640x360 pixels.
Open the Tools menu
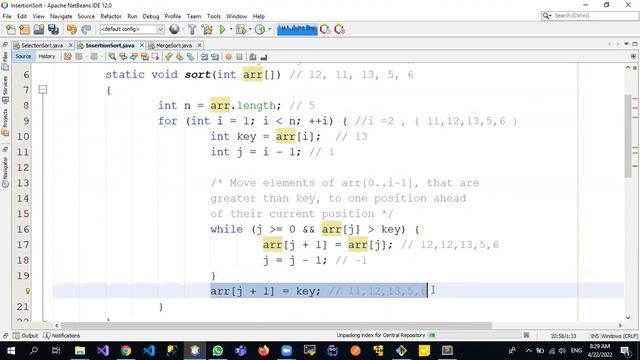[x=213, y=16]
